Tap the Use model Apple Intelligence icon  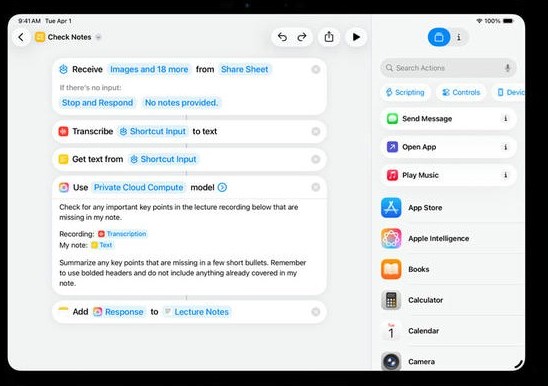(x=64, y=187)
